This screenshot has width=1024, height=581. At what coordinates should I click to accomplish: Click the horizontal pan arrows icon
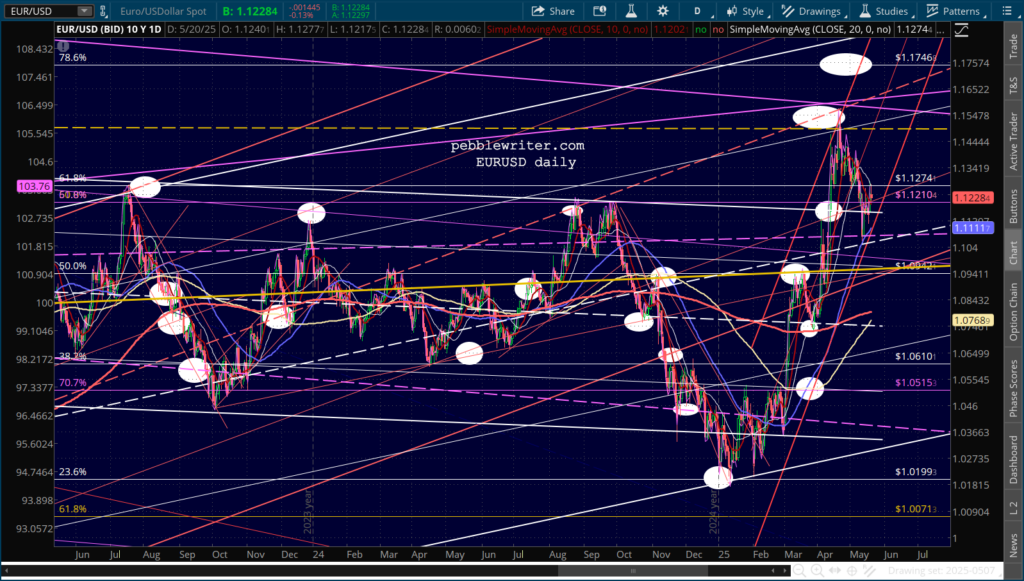click(833, 571)
